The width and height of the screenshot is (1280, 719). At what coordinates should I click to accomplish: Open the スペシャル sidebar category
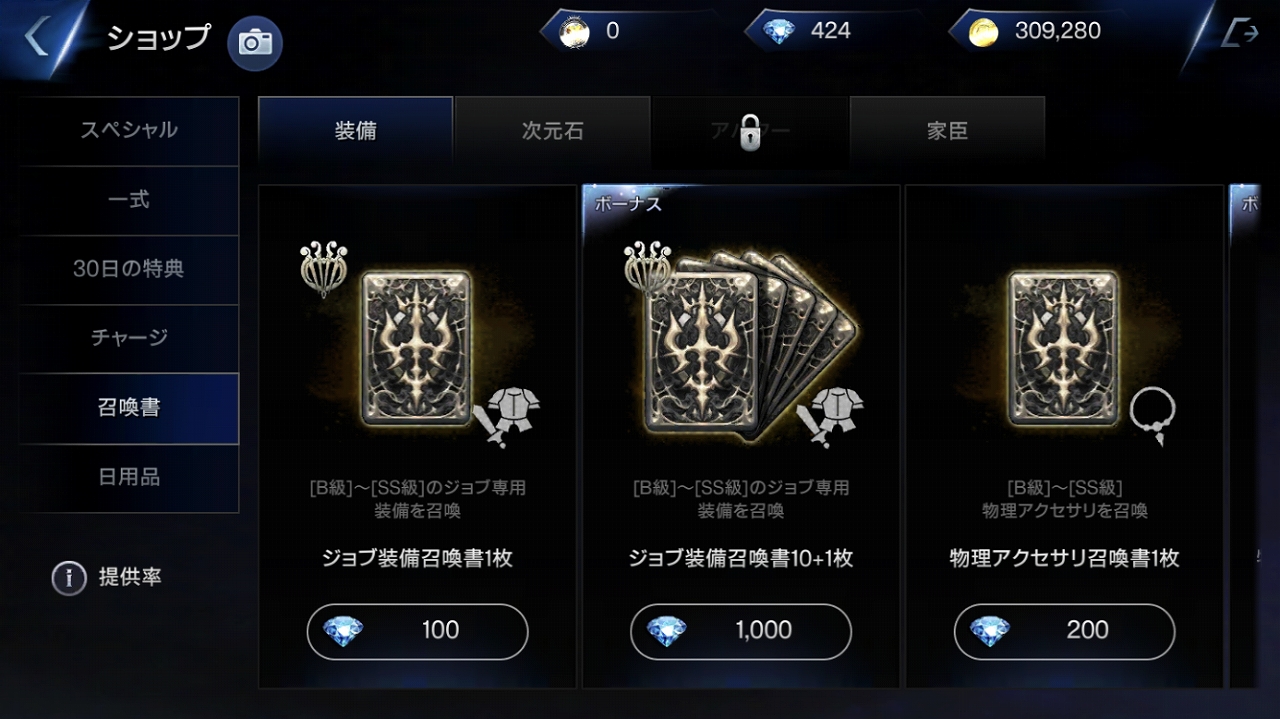pyautogui.click(x=129, y=130)
